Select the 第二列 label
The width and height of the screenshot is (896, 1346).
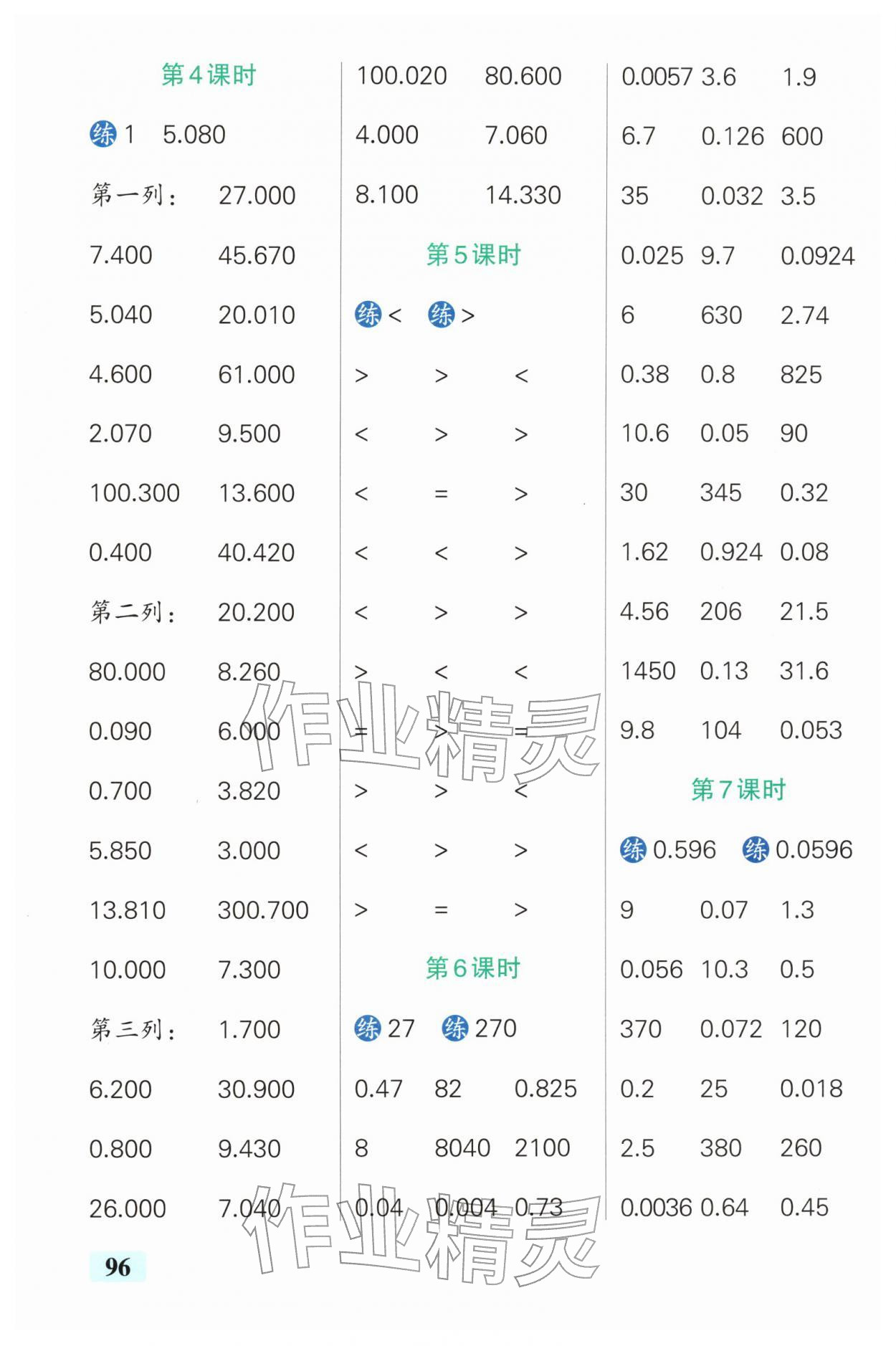[x=133, y=612]
